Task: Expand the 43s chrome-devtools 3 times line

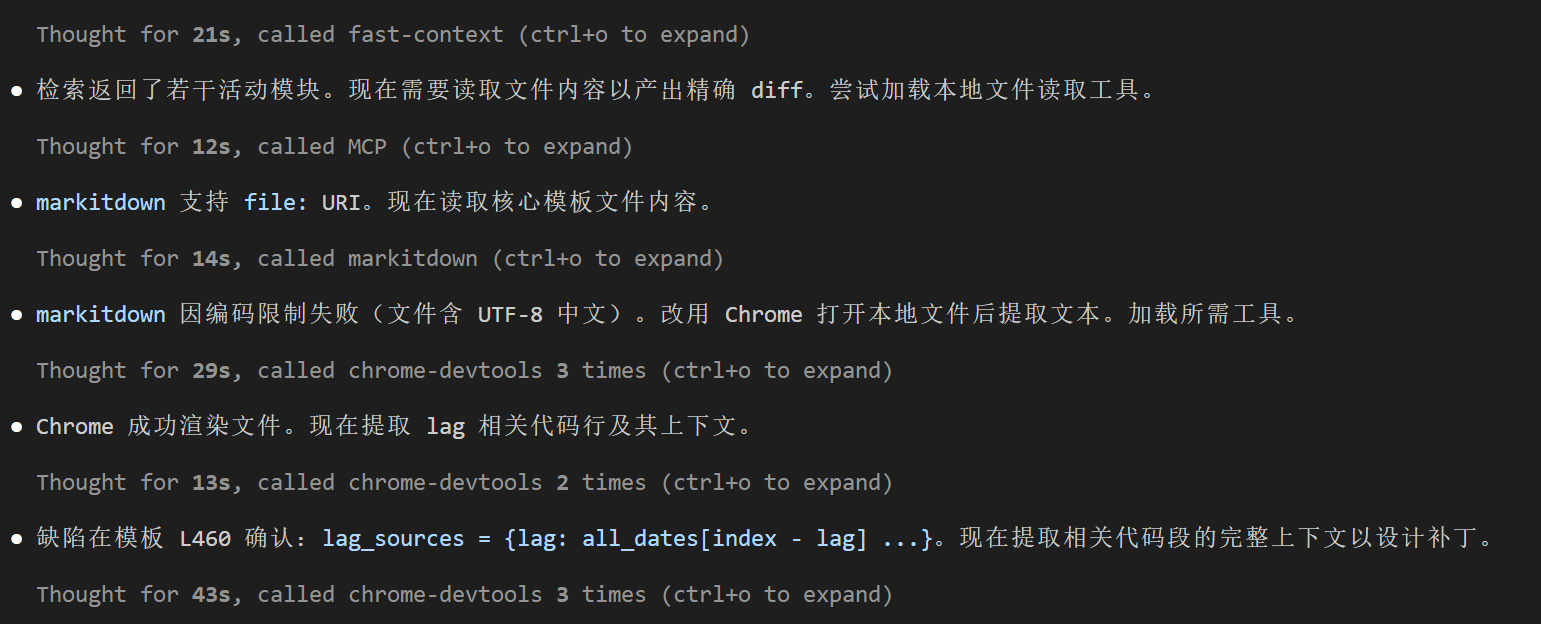Action: (x=465, y=594)
